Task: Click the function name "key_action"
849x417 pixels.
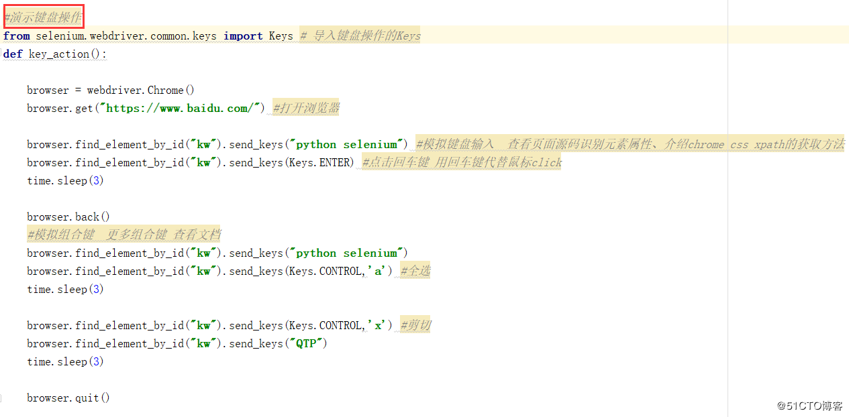Action: tap(58, 54)
